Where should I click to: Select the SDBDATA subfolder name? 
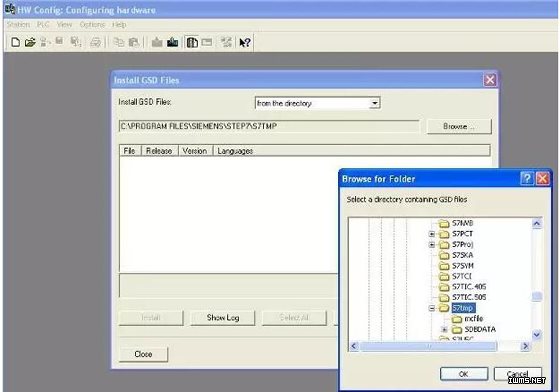pyautogui.click(x=480, y=329)
